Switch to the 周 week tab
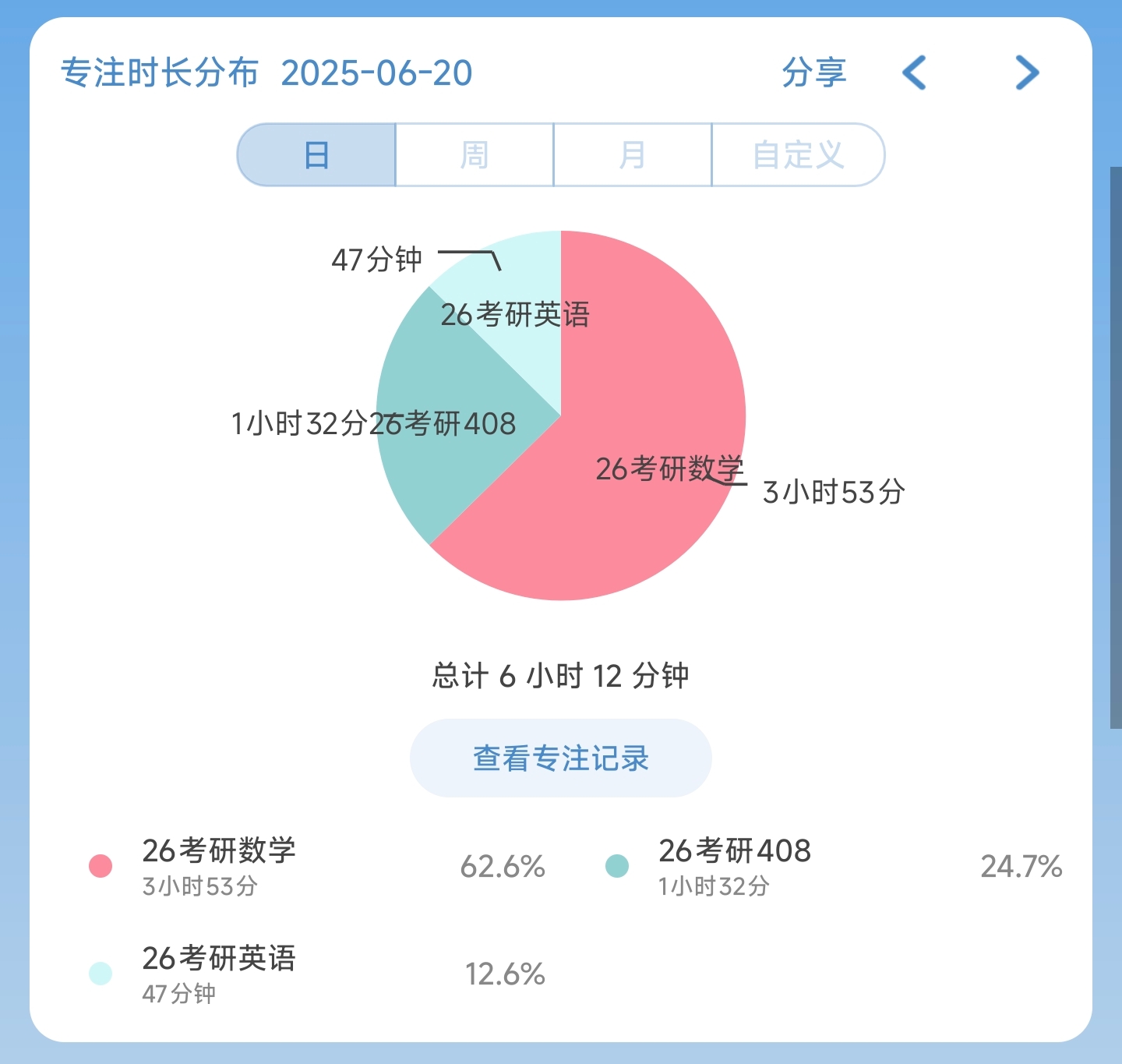The height and width of the screenshot is (1064, 1122). (x=475, y=155)
